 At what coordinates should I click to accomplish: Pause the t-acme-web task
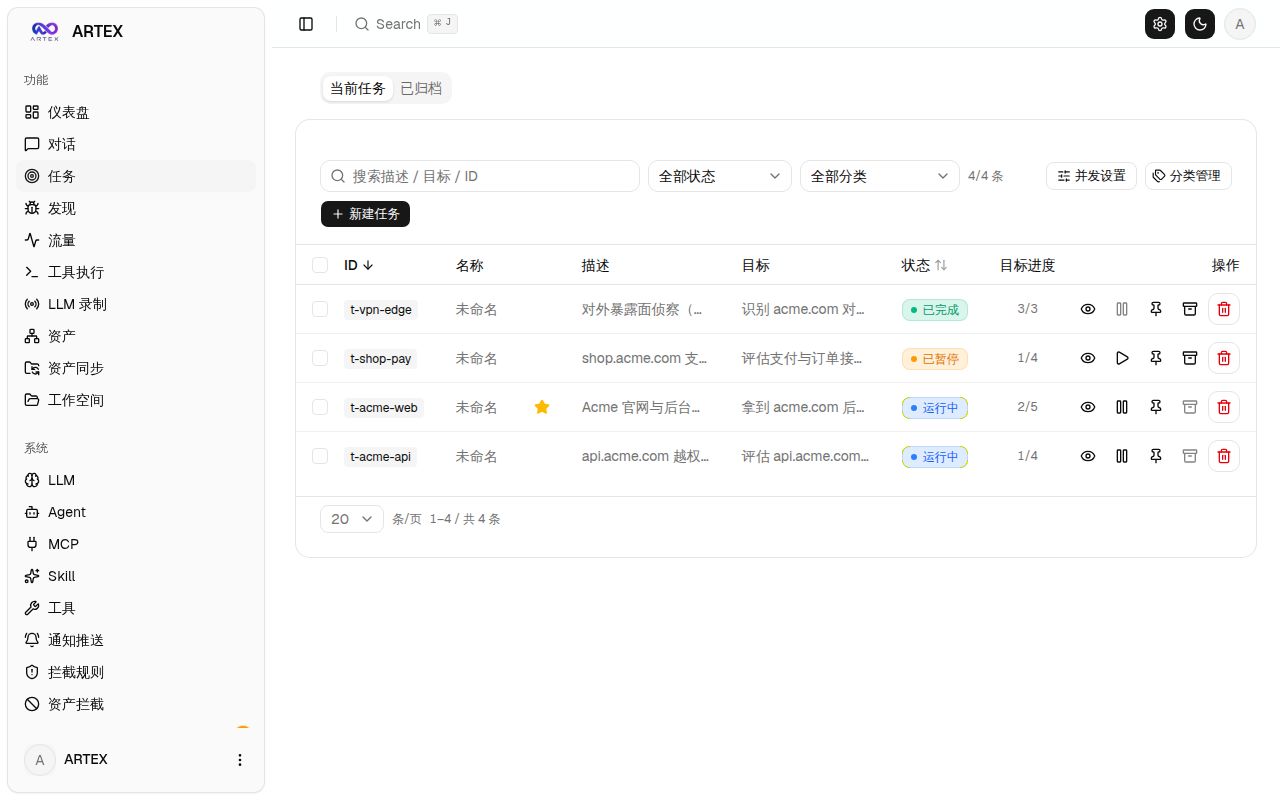tap(1122, 407)
